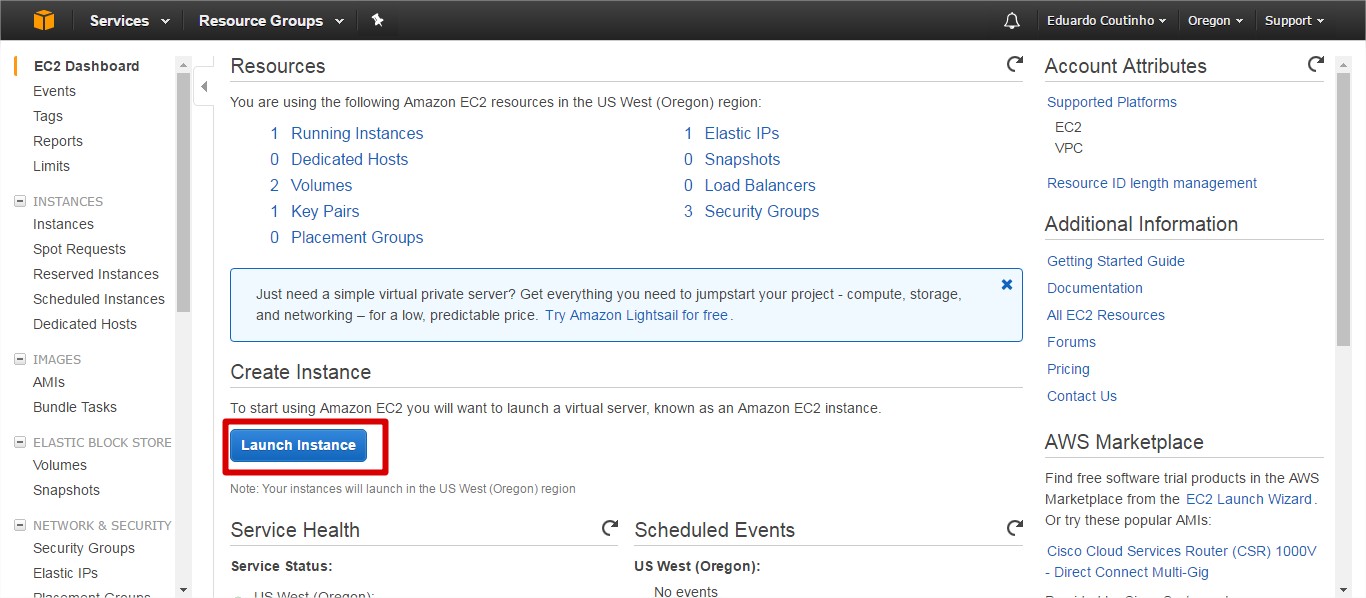Refresh the Resources section
Image resolution: width=1366 pixels, height=598 pixels.
click(x=1014, y=65)
